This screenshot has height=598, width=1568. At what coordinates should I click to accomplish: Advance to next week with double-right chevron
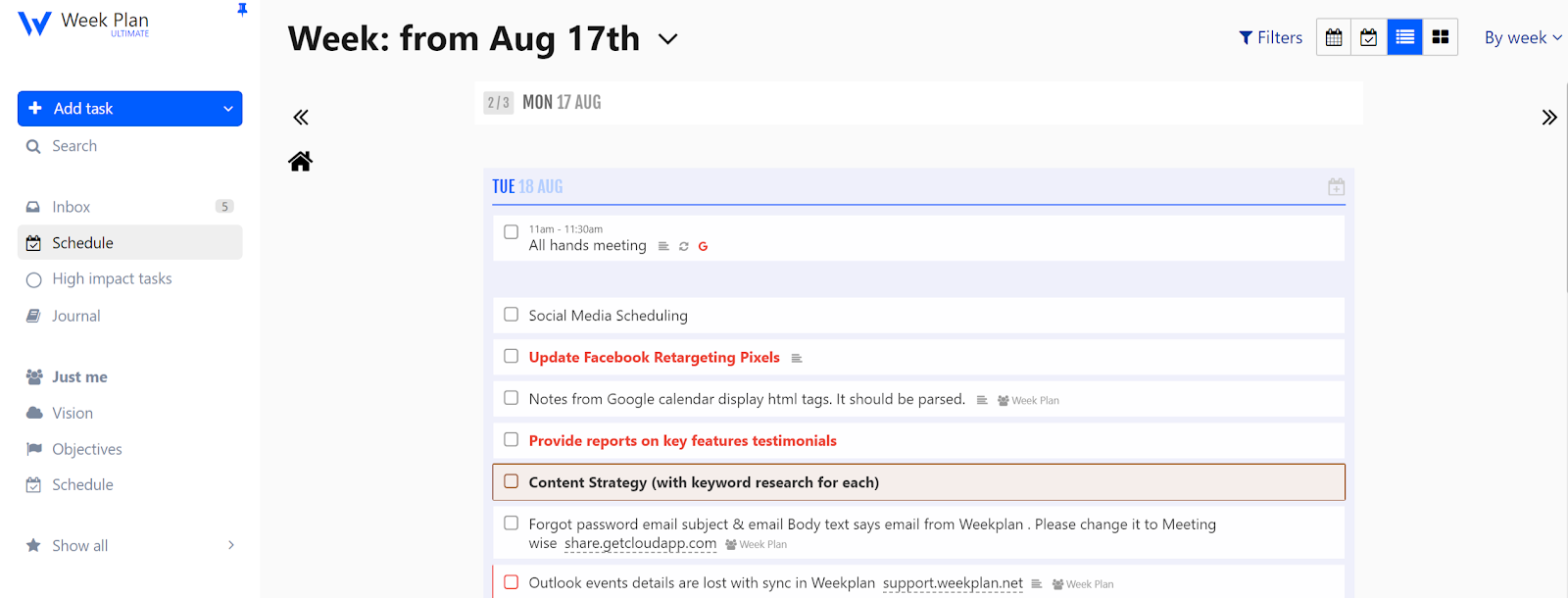pos(1548,118)
